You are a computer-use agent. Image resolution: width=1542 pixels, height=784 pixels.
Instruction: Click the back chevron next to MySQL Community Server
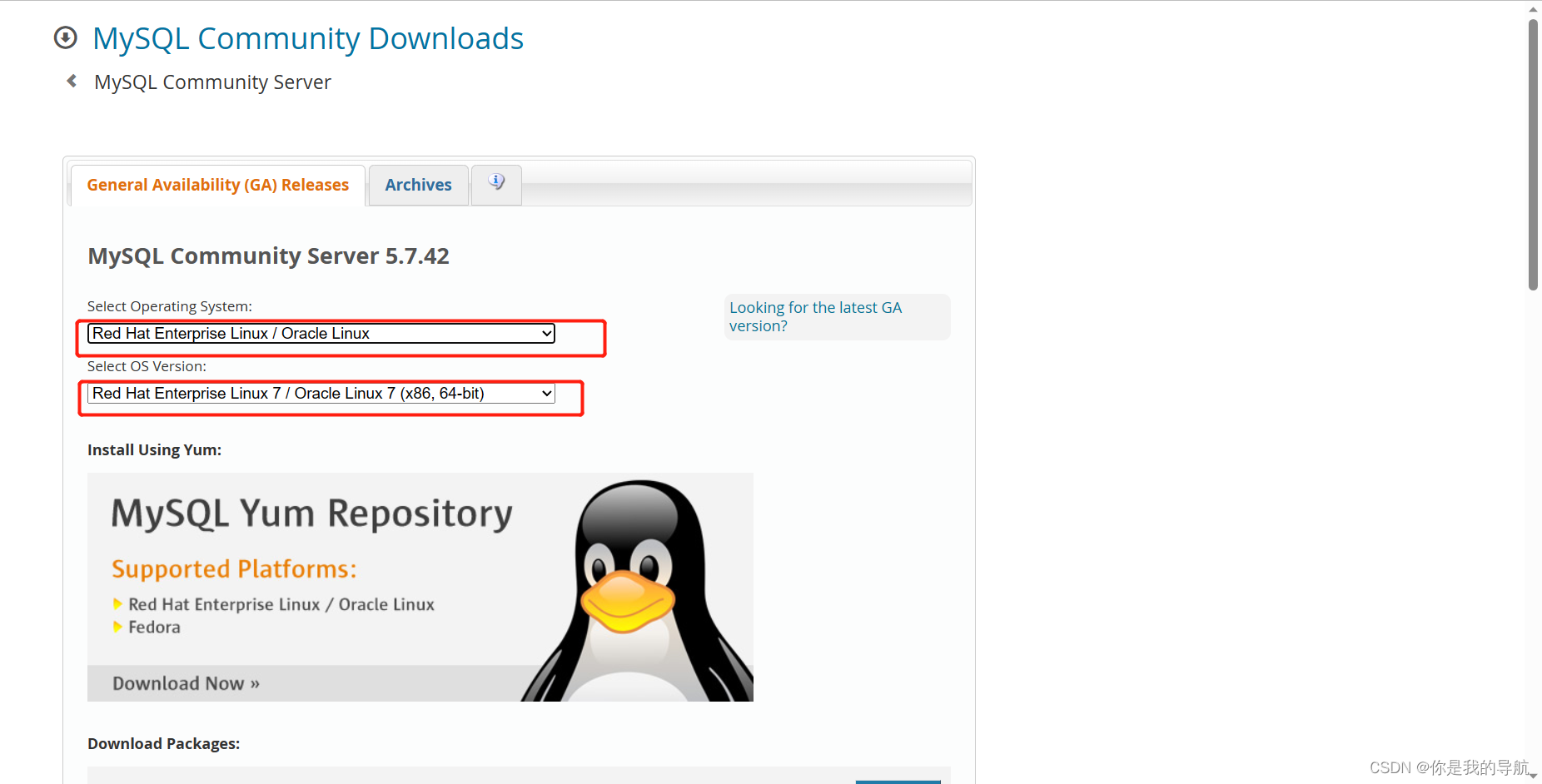pos(71,81)
